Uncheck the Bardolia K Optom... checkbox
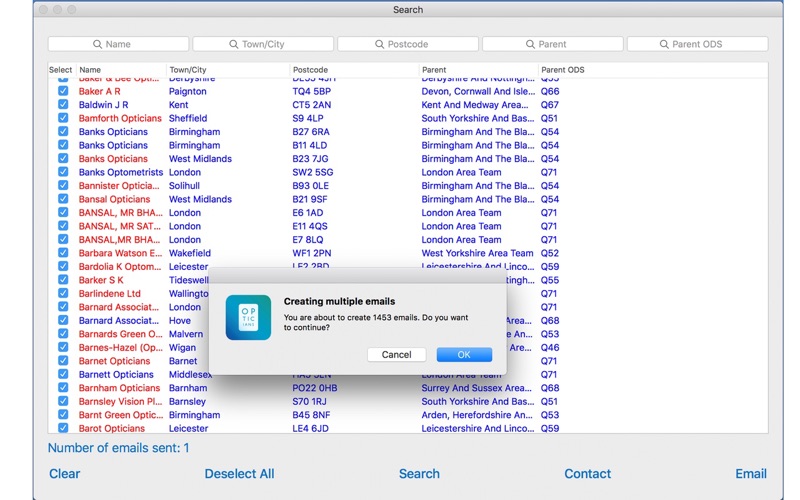Viewport: 800px width, 500px height. click(63, 266)
